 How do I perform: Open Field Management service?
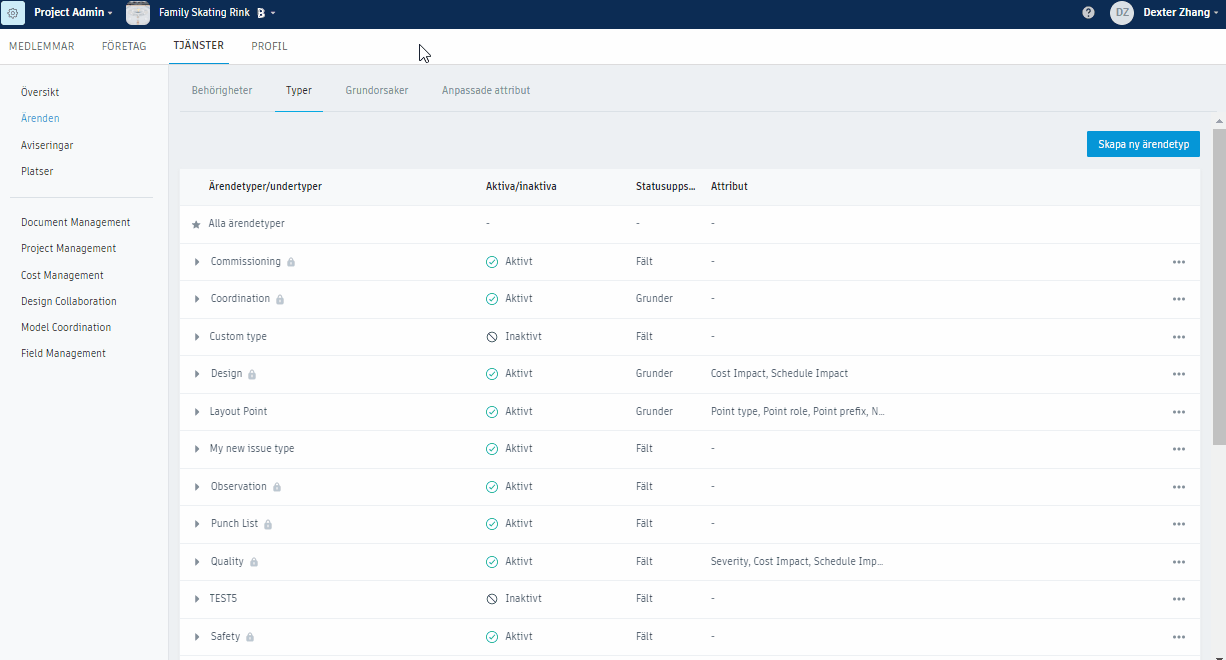[x=63, y=353]
